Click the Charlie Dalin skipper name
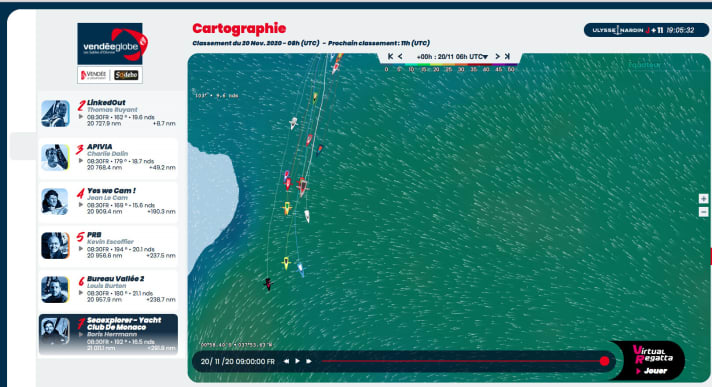Viewport: 712px width, 387px height. (x=107, y=154)
